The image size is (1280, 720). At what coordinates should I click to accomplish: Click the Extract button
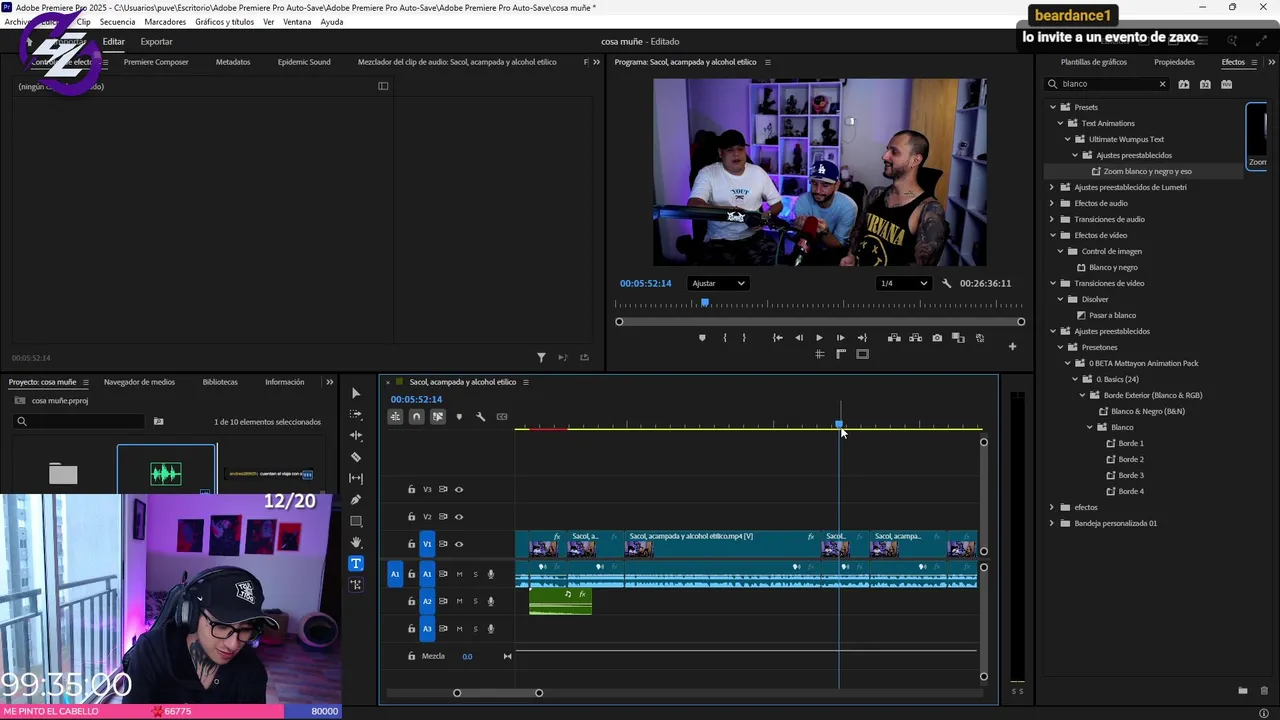[915, 338]
